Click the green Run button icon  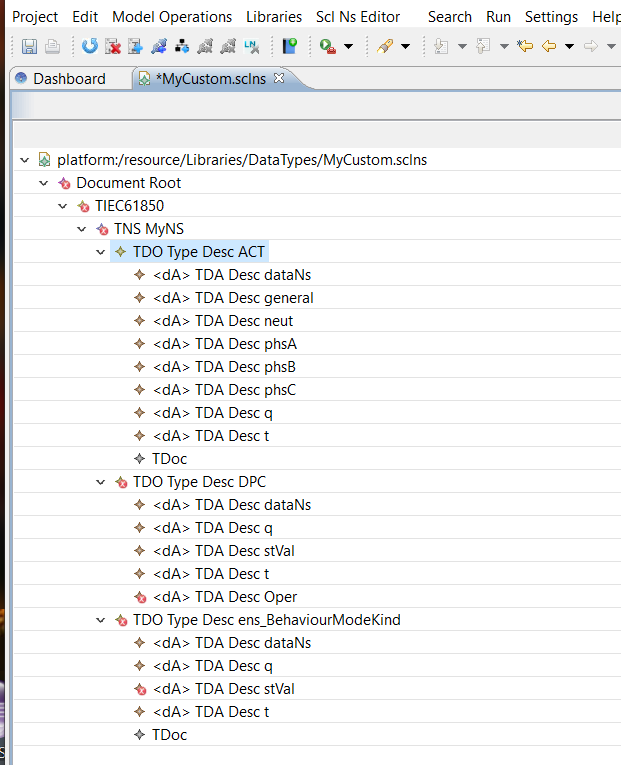click(328, 46)
